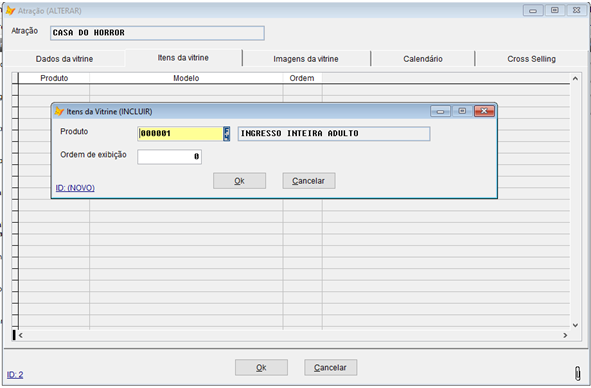This screenshot has width=591, height=388.
Task: Select the Itens da vitrine tab
Action: tap(183, 58)
